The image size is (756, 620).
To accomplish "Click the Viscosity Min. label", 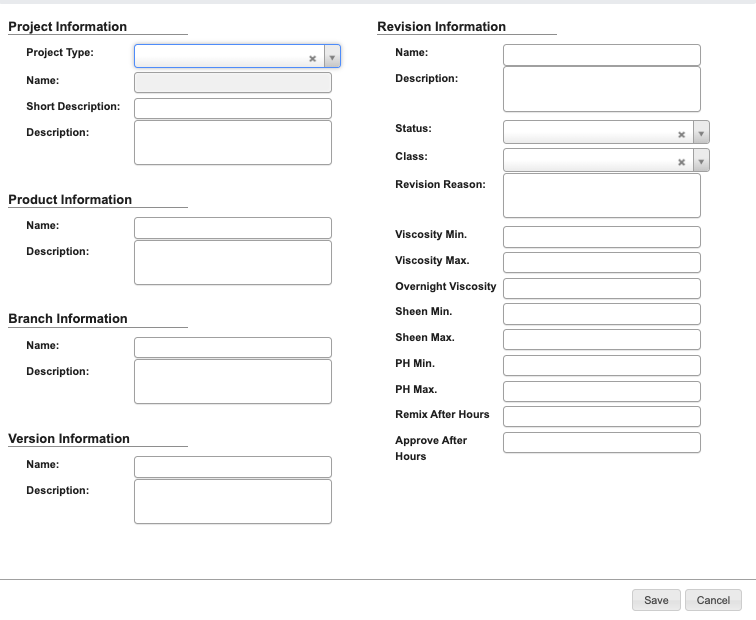I will pos(431,235).
